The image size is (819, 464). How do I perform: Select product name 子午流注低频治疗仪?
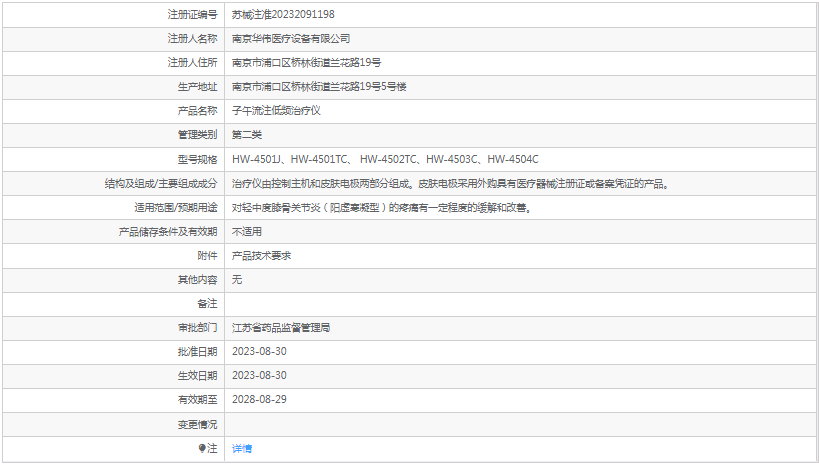click(x=276, y=111)
